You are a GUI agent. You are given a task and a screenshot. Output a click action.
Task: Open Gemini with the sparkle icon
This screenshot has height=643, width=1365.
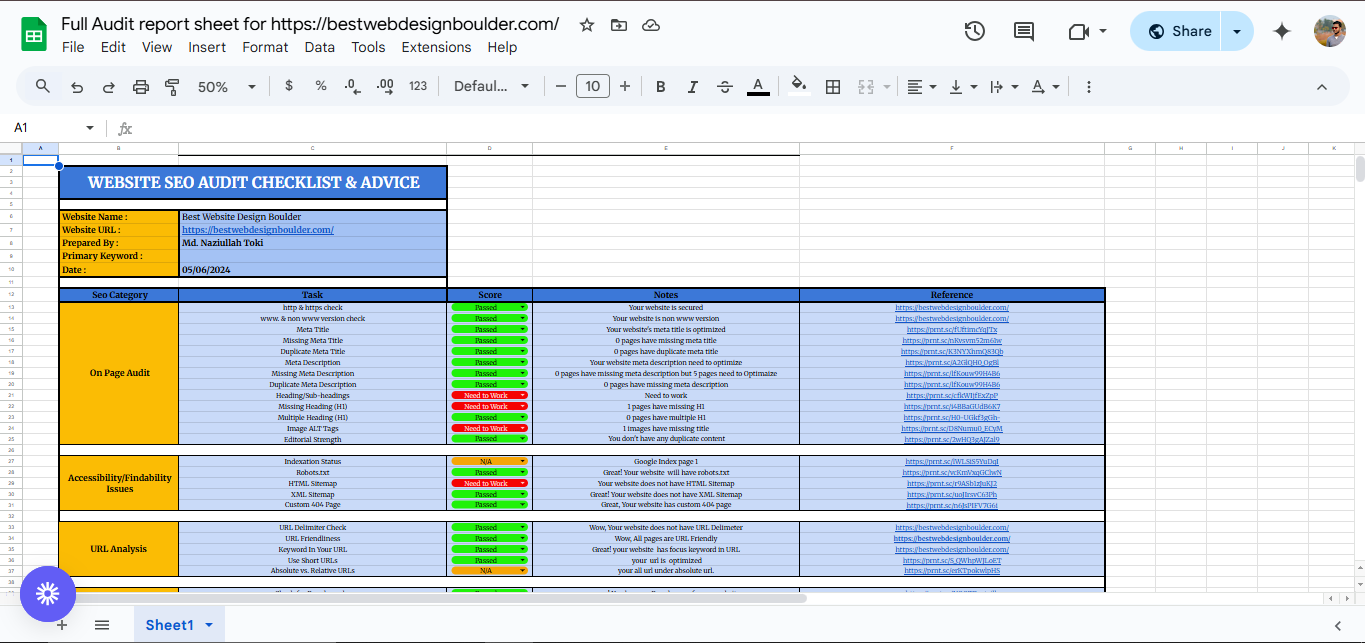coord(1281,31)
